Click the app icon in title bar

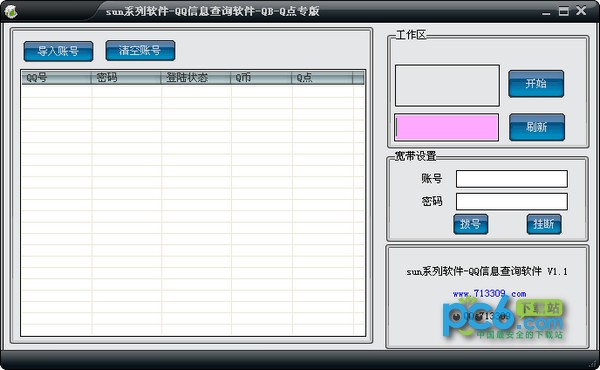tap(11, 11)
